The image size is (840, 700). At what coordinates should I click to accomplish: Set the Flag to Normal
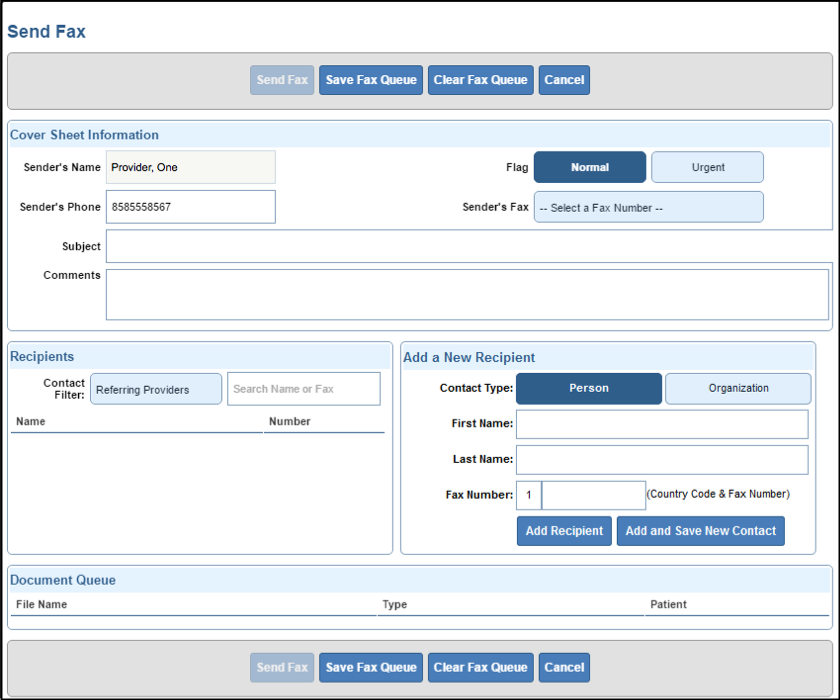point(590,167)
